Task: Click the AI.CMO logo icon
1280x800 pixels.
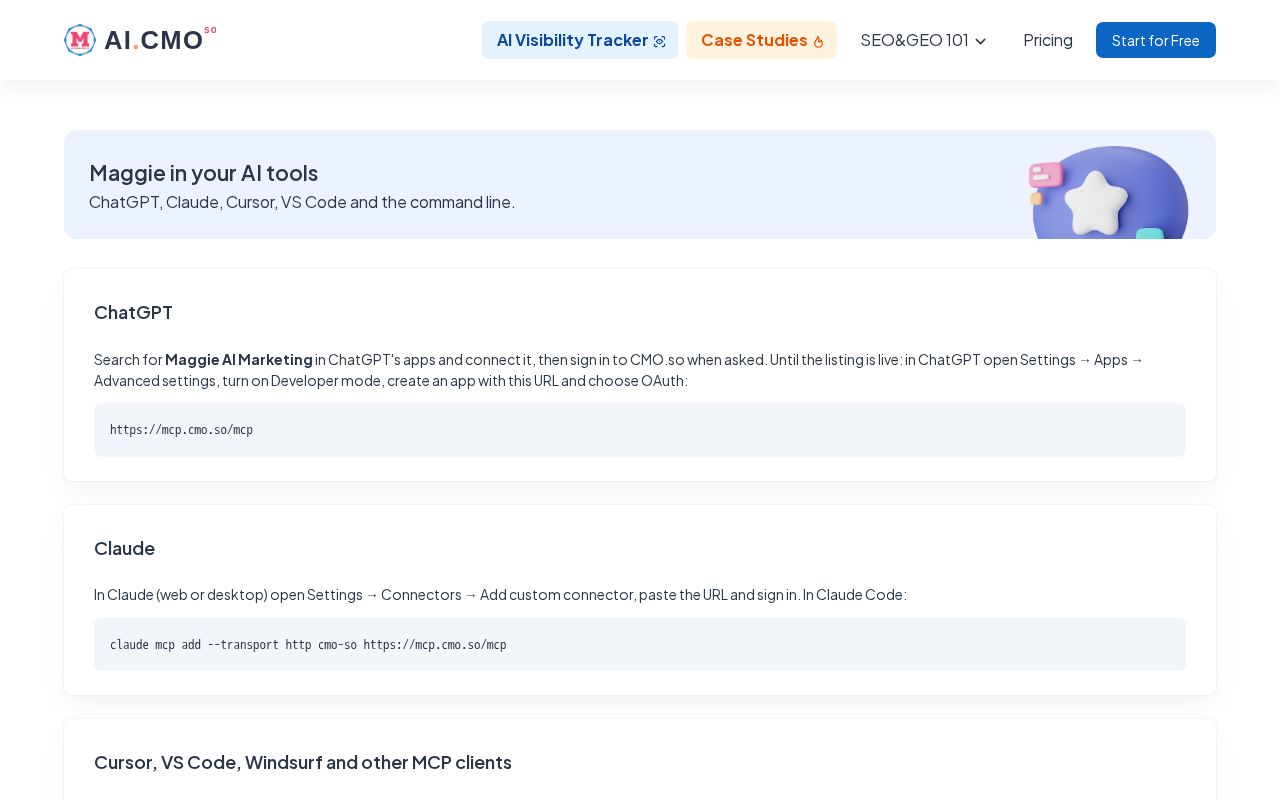Action: pyautogui.click(x=80, y=40)
